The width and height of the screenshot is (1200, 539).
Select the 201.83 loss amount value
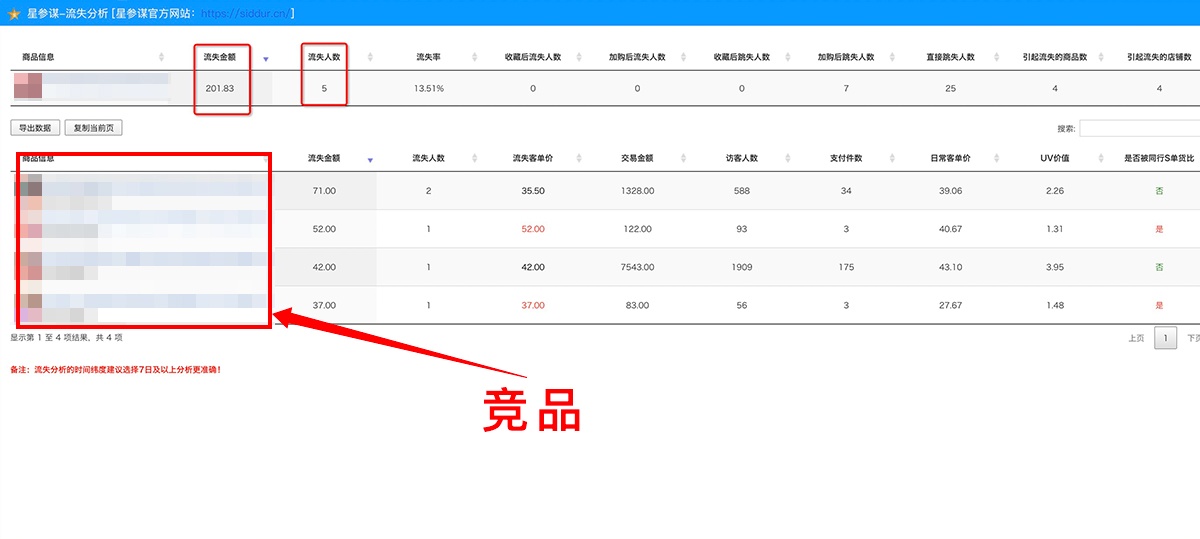pos(219,88)
